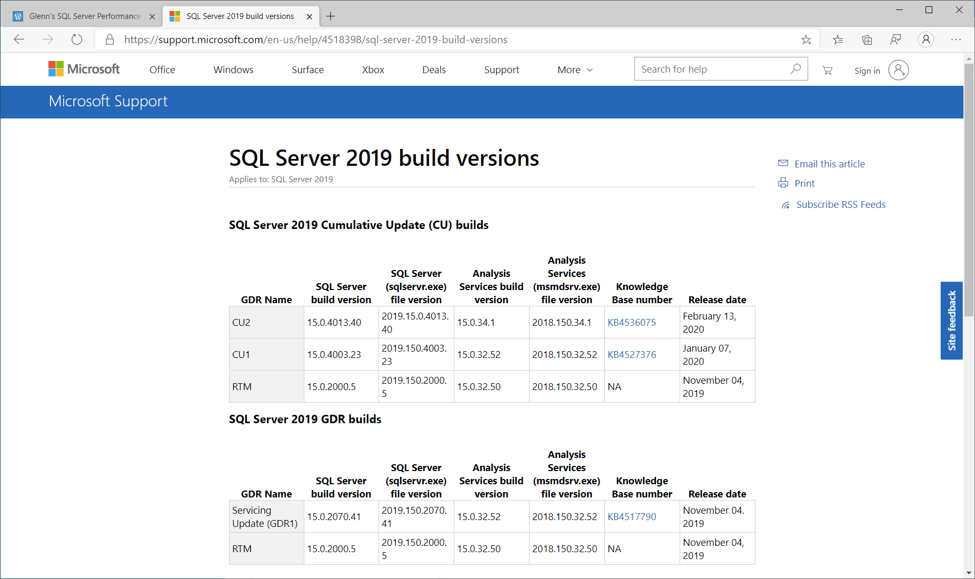The height and width of the screenshot is (579, 975).
Task: Click the browser address bar URL
Action: point(316,39)
